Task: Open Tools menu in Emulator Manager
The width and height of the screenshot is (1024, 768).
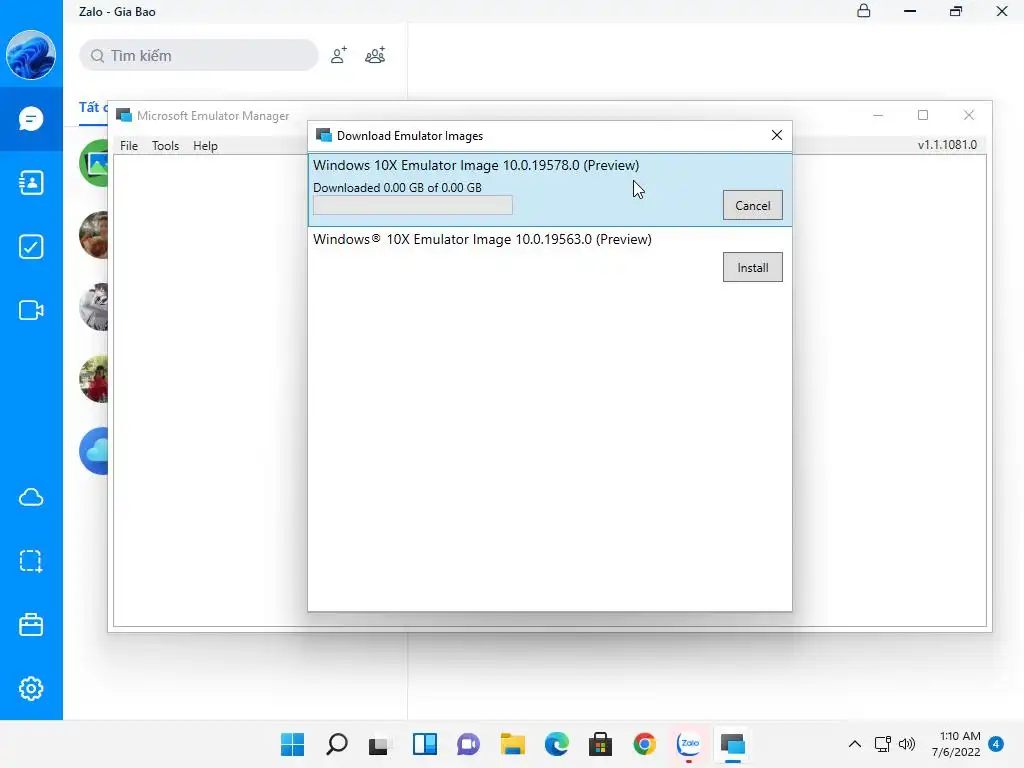Action: point(165,146)
